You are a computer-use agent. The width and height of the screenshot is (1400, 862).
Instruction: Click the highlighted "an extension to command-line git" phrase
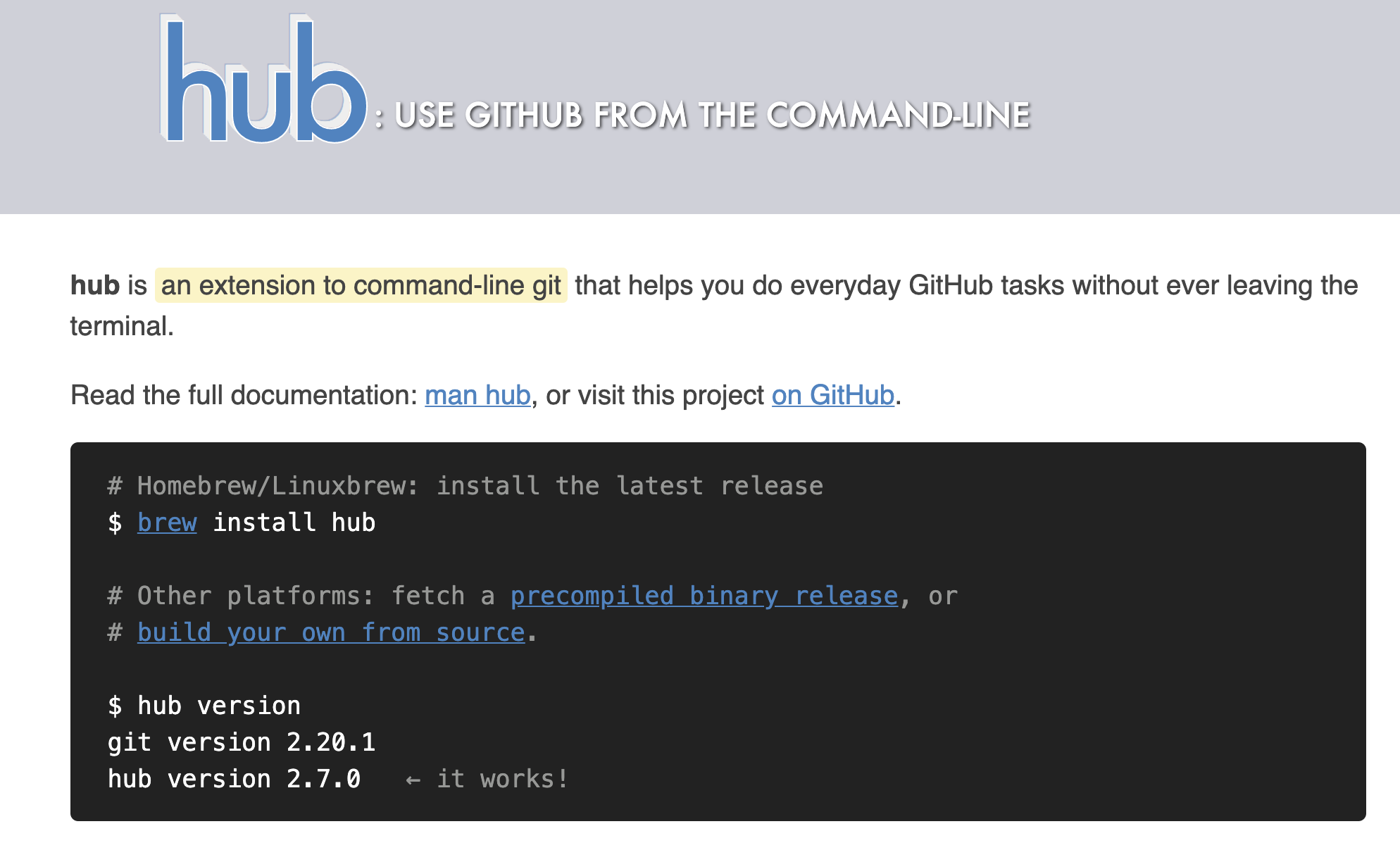361,285
